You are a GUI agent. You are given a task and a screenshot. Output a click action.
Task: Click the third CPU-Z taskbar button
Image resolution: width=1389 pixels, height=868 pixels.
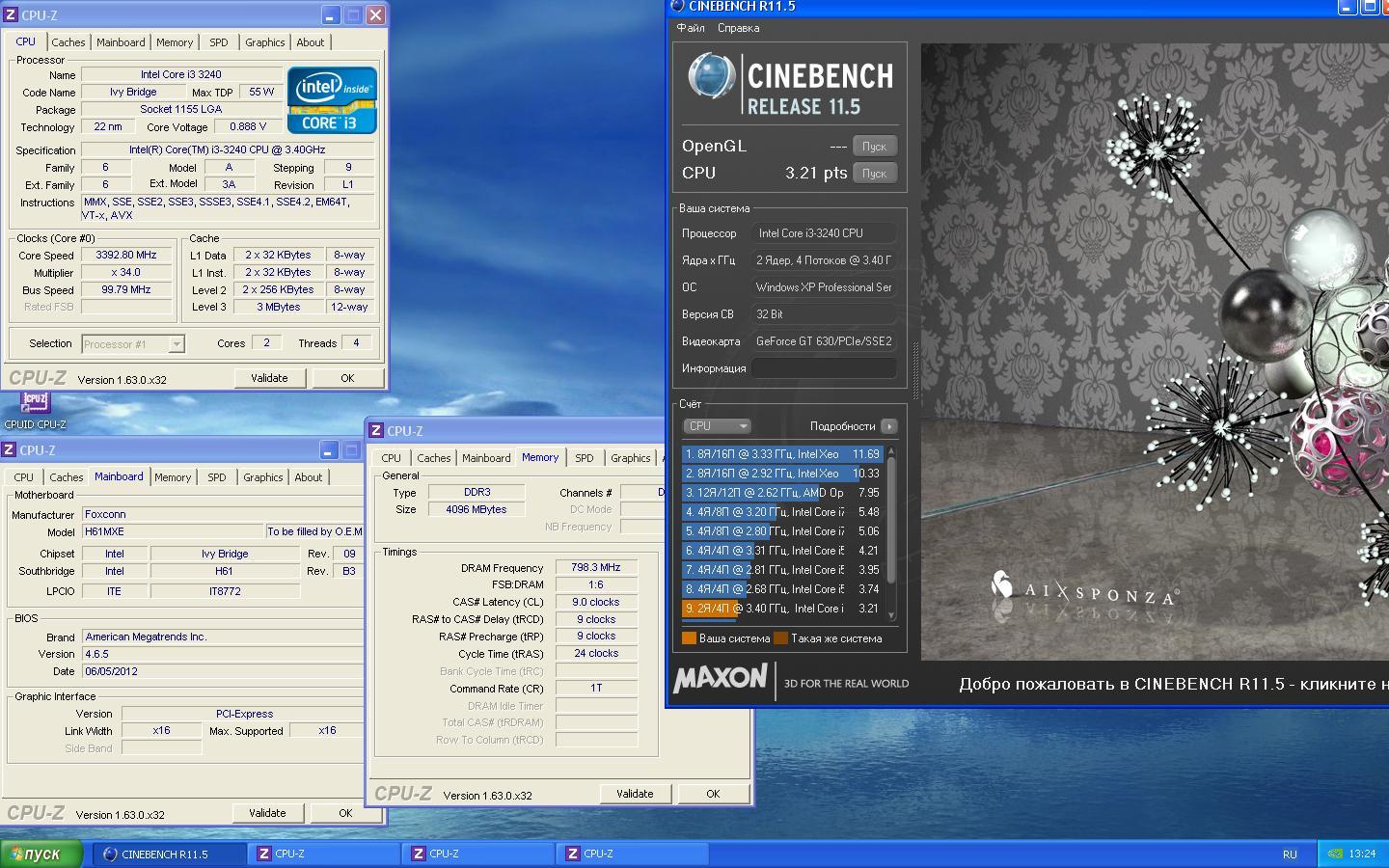coord(633,854)
